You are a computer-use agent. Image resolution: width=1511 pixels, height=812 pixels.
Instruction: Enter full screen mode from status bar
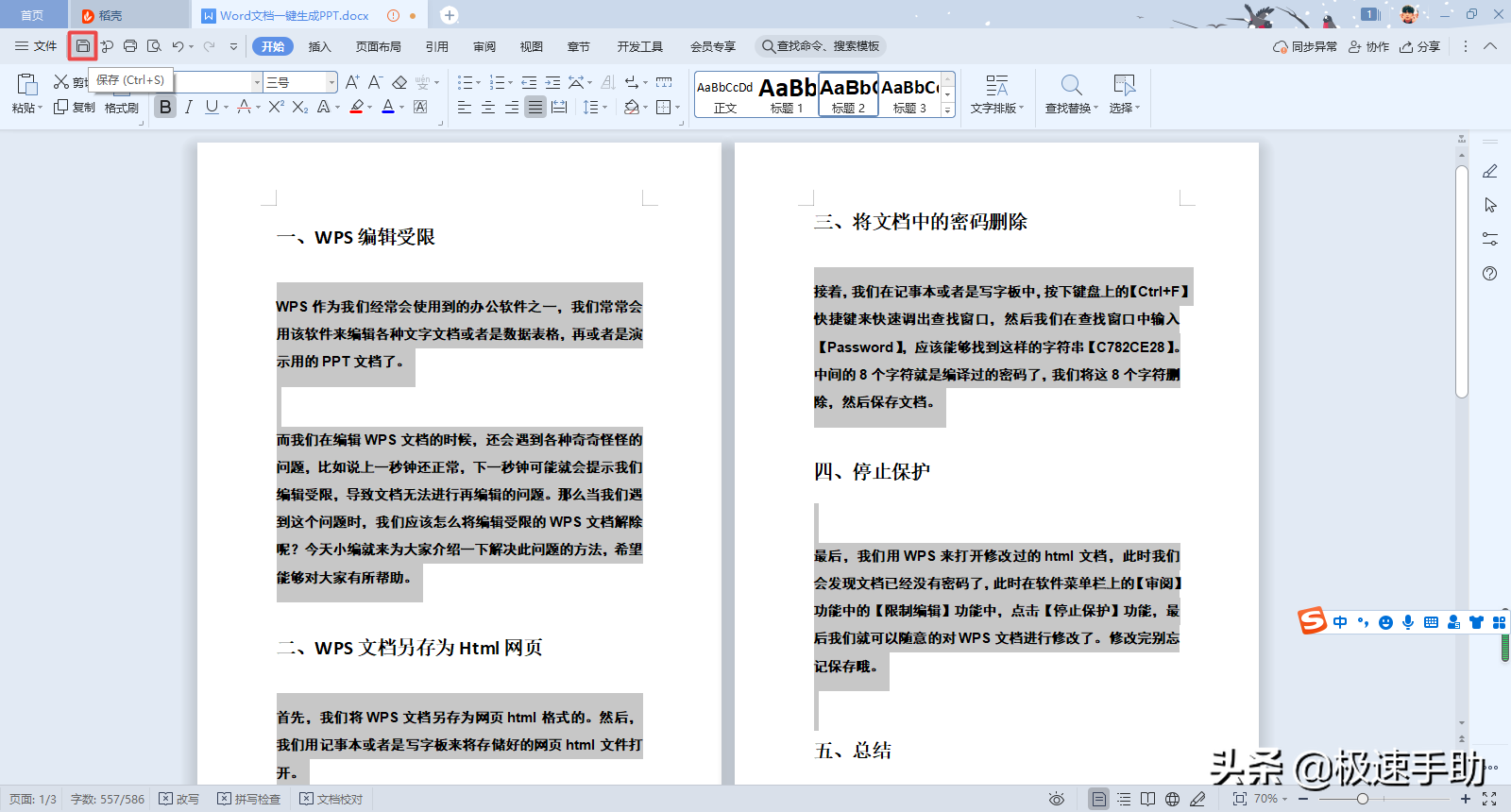[x=1489, y=799]
